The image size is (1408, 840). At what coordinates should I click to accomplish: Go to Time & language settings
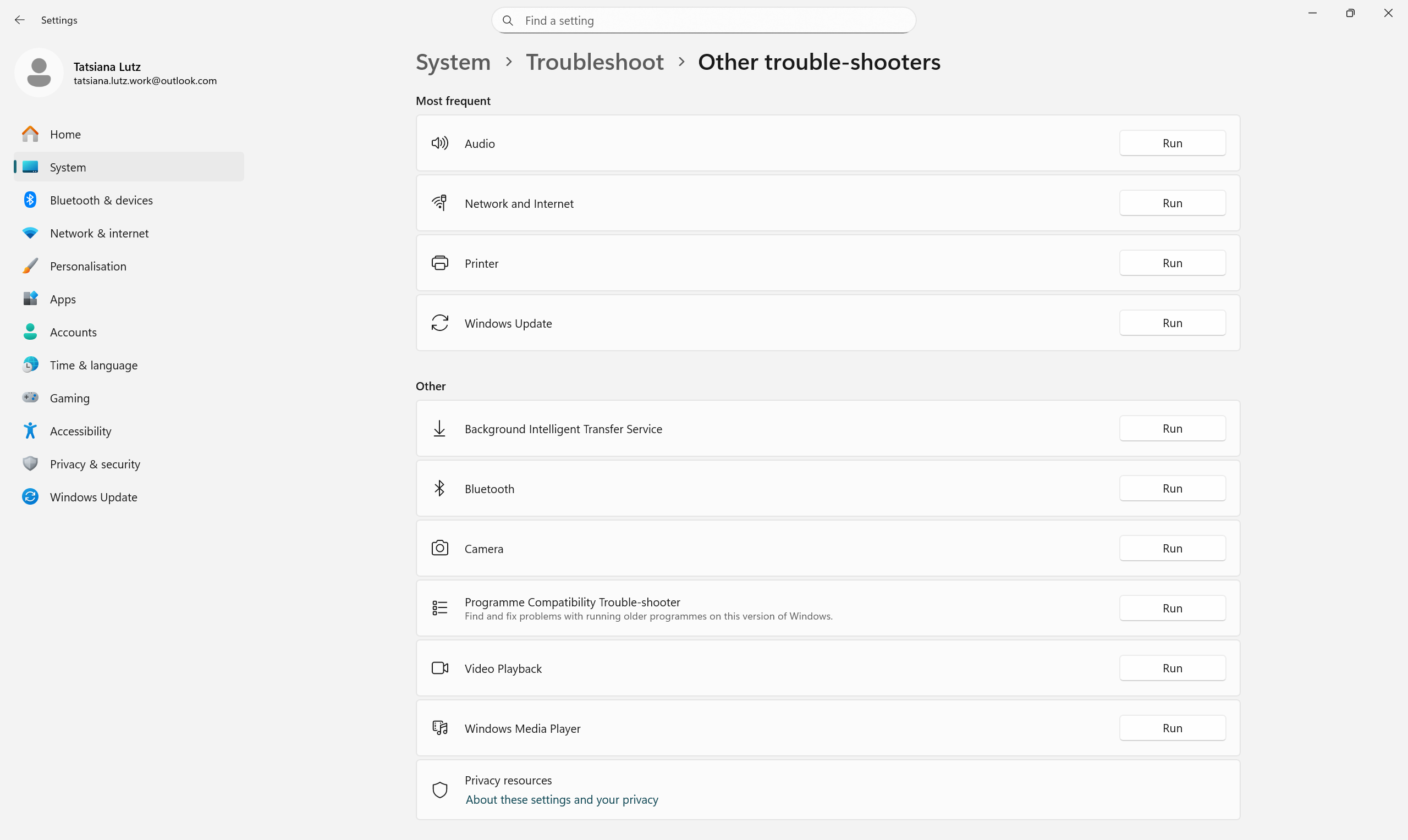point(94,365)
